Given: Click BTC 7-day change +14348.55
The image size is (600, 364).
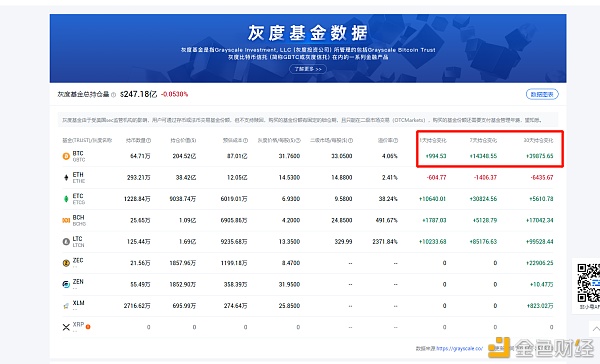Looking at the screenshot, I should [x=483, y=156].
